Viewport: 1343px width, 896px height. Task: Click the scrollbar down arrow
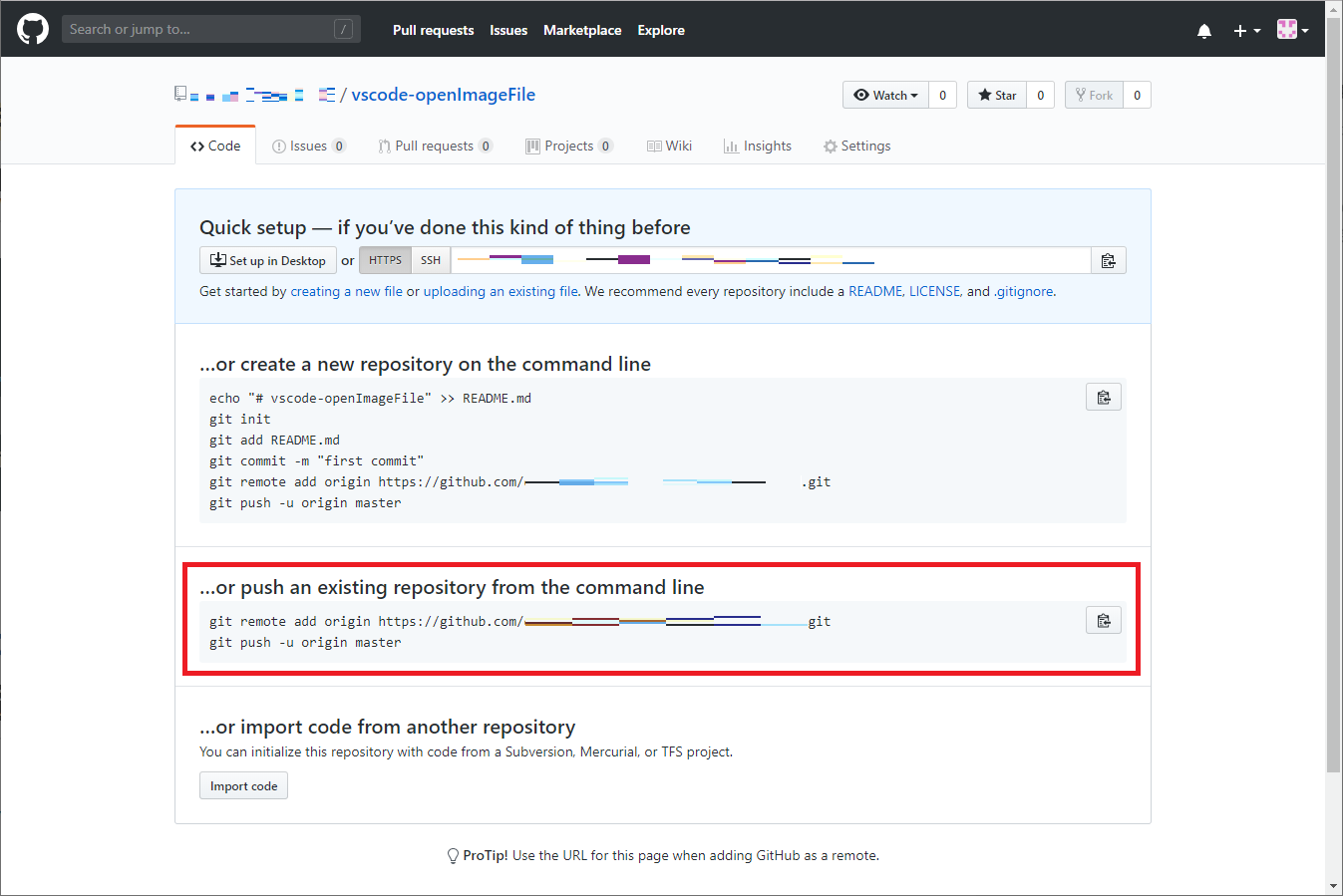tap(1334, 886)
